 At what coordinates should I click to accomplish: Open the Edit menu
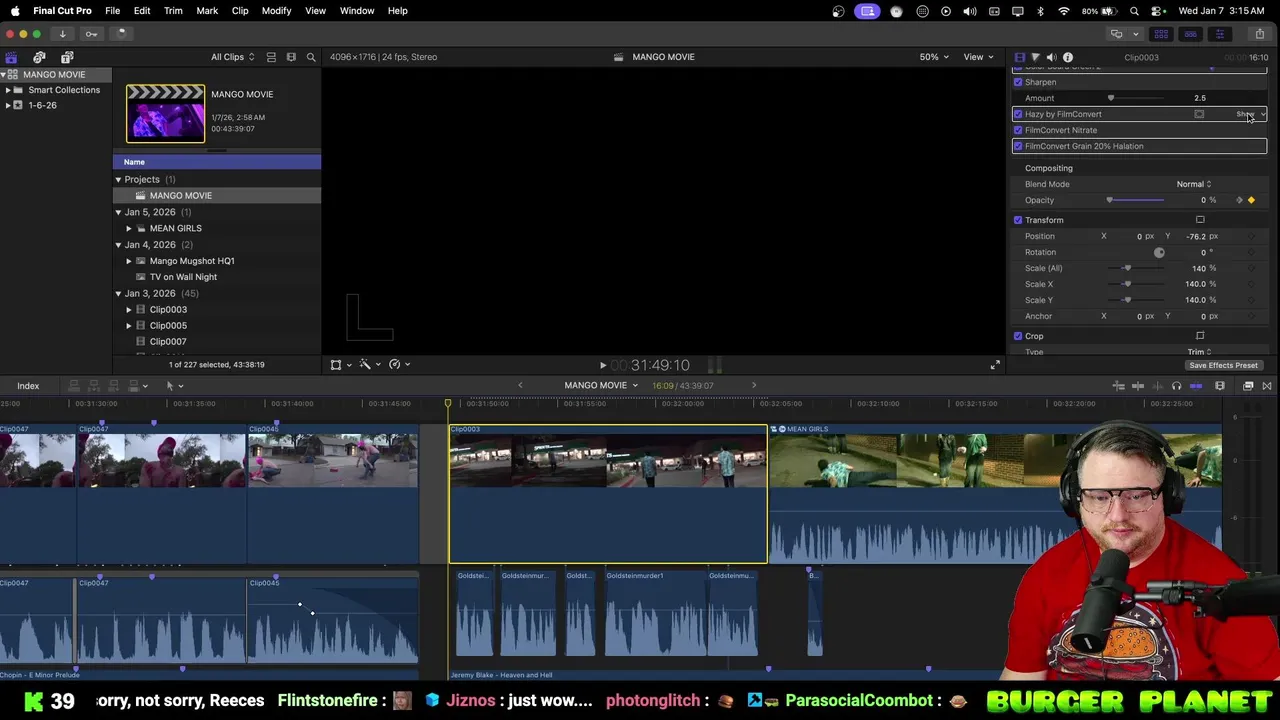click(142, 11)
